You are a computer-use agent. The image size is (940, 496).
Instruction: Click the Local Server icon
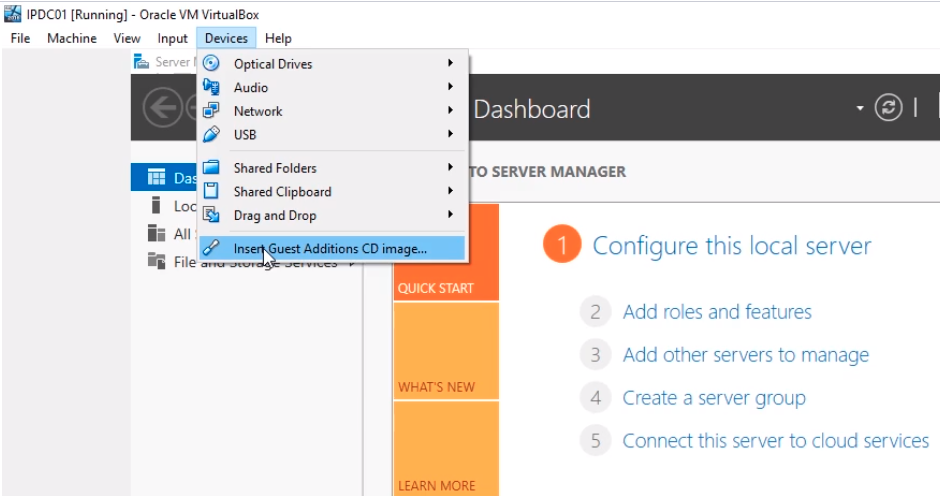[x=156, y=205]
